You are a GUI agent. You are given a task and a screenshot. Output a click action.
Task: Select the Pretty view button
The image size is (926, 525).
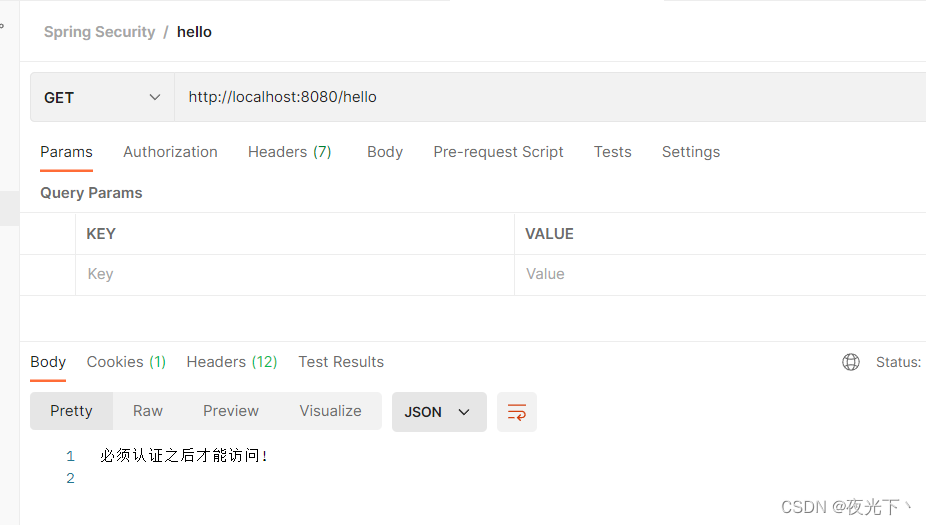71,411
